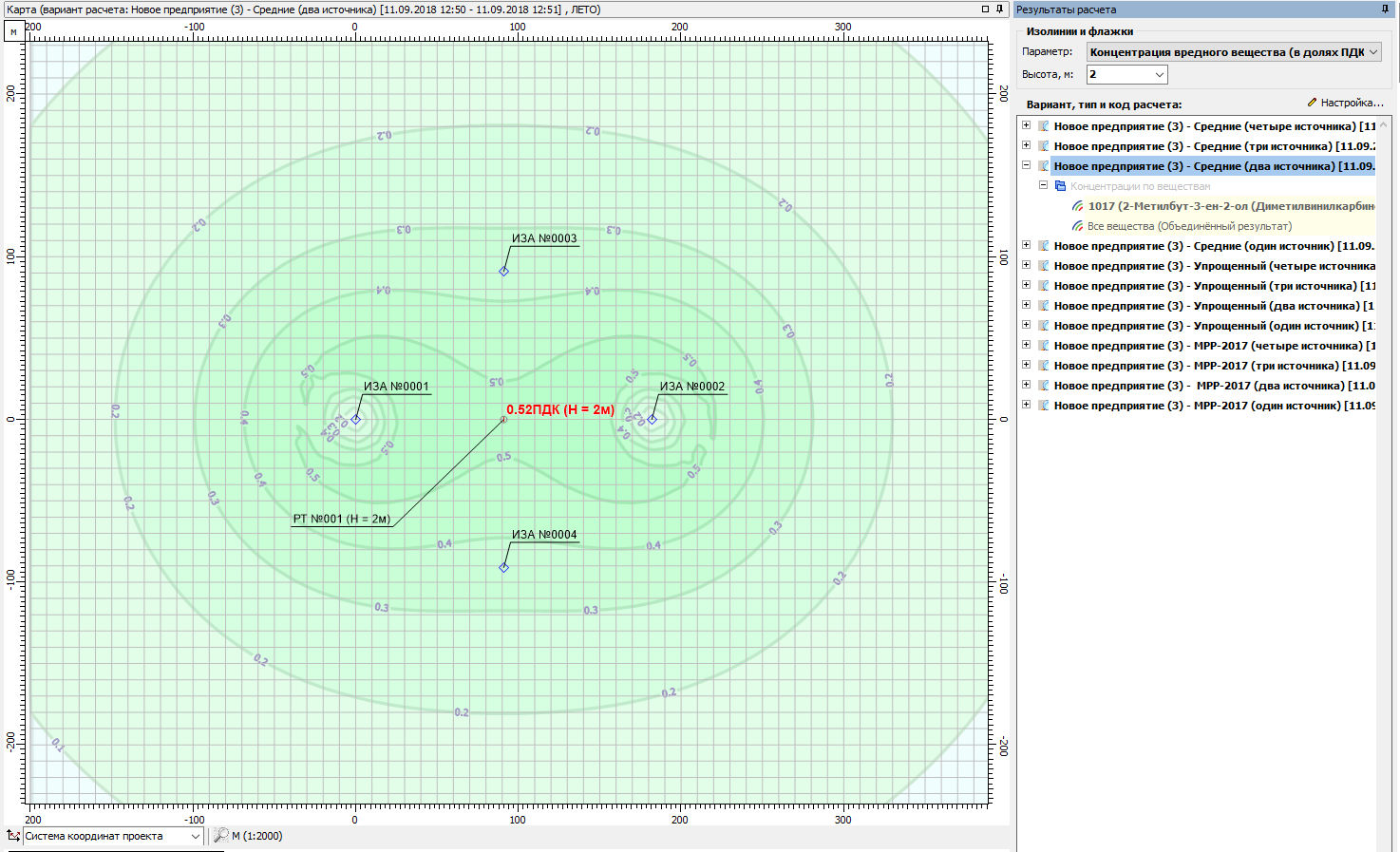
Task: Click the red calculation point РТ №001
Action: pyautogui.click(x=503, y=419)
